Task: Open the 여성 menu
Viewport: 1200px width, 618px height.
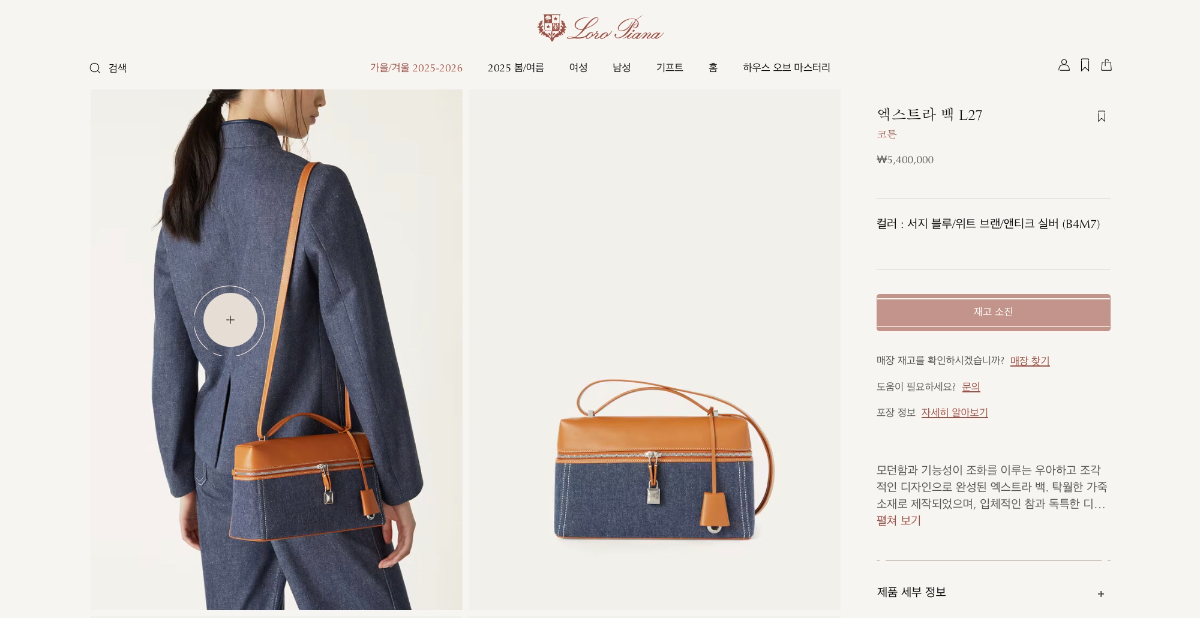Action: coord(578,68)
